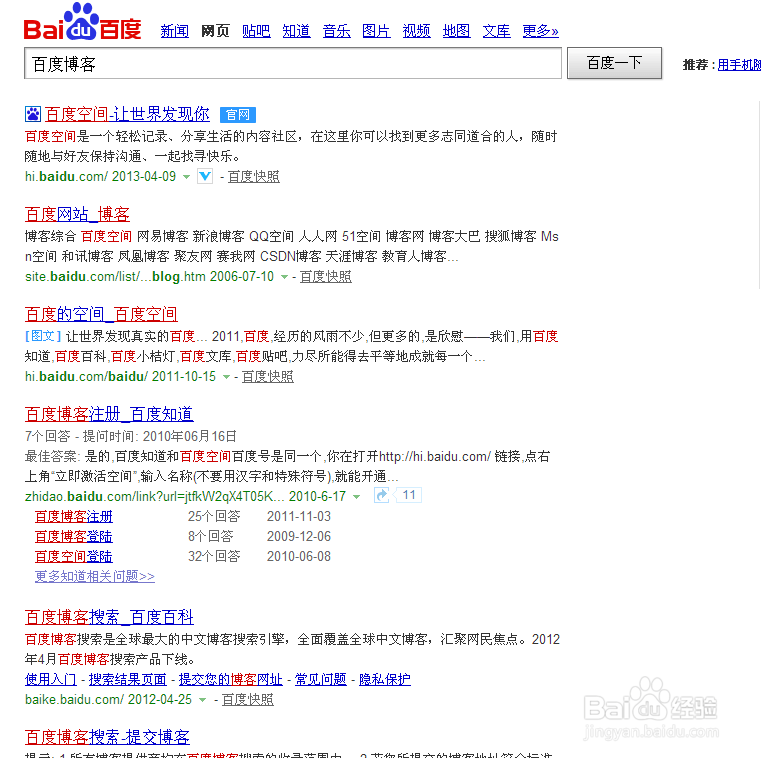This screenshot has width=761, height=758.
Task: Open the 使用入门 link
Action: click(x=50, y=679)
